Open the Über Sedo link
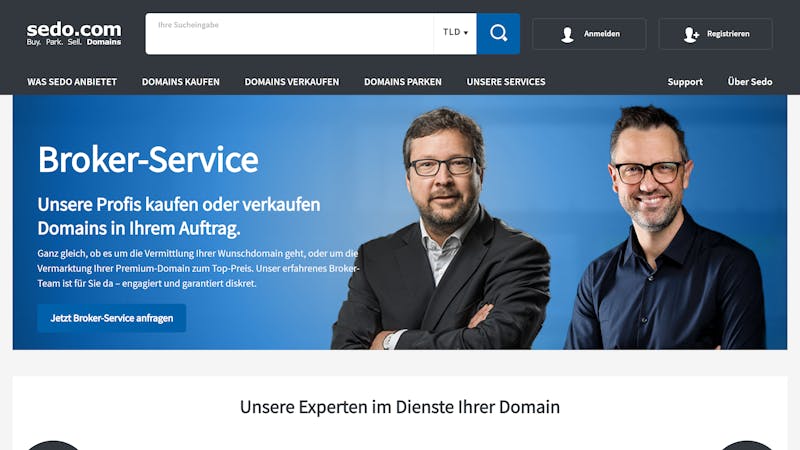This screenshot has width=800, height=450. pos(750,82)
